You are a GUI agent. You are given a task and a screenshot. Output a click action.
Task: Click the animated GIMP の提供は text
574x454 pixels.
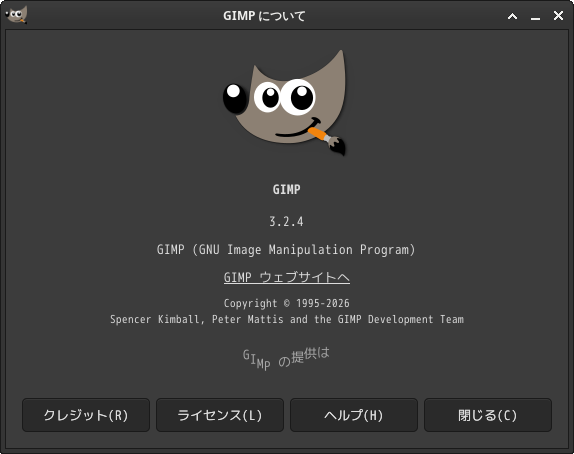(286, 358)
